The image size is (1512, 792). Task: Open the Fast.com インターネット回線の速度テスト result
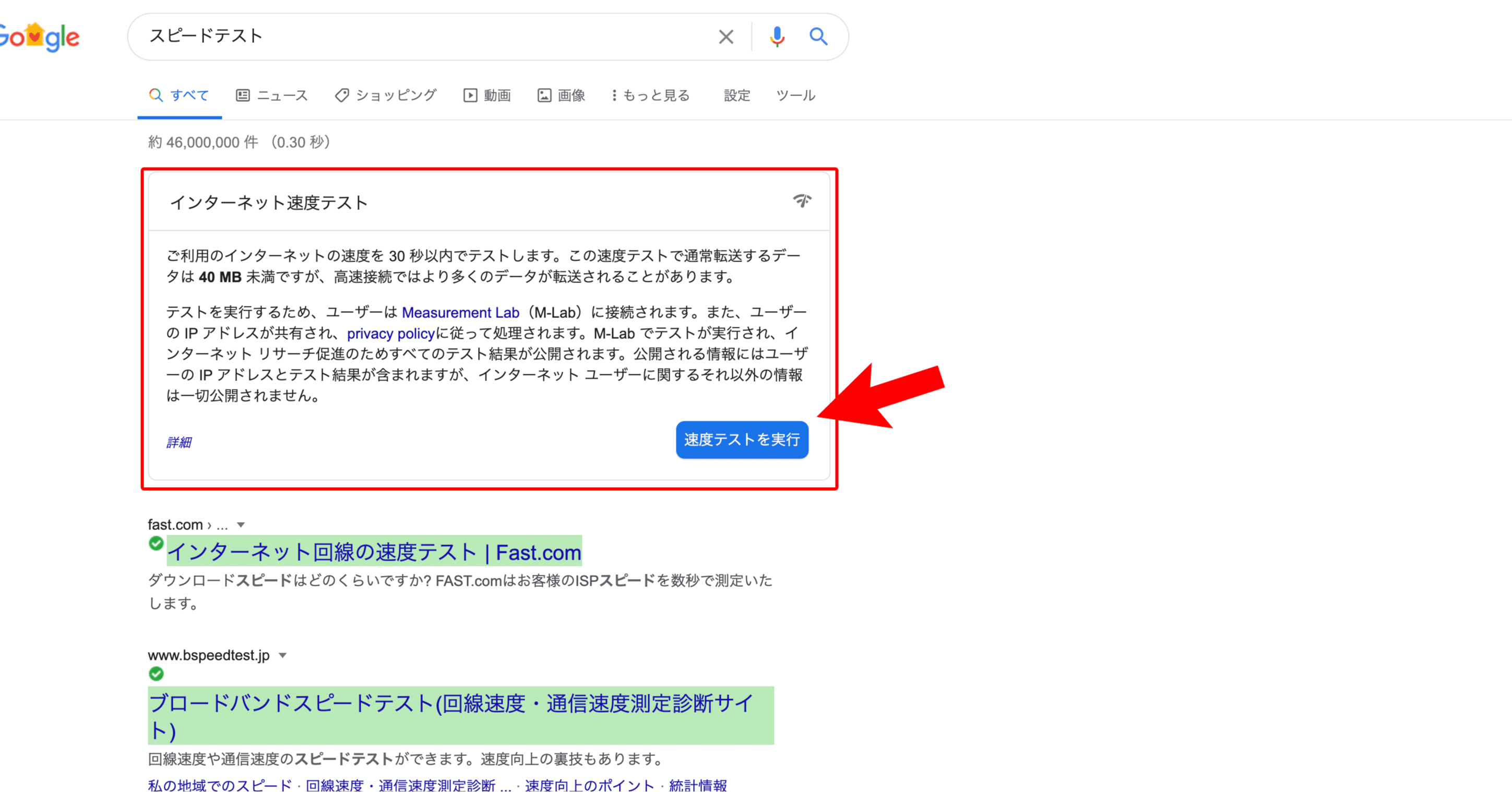pos(375,552)
